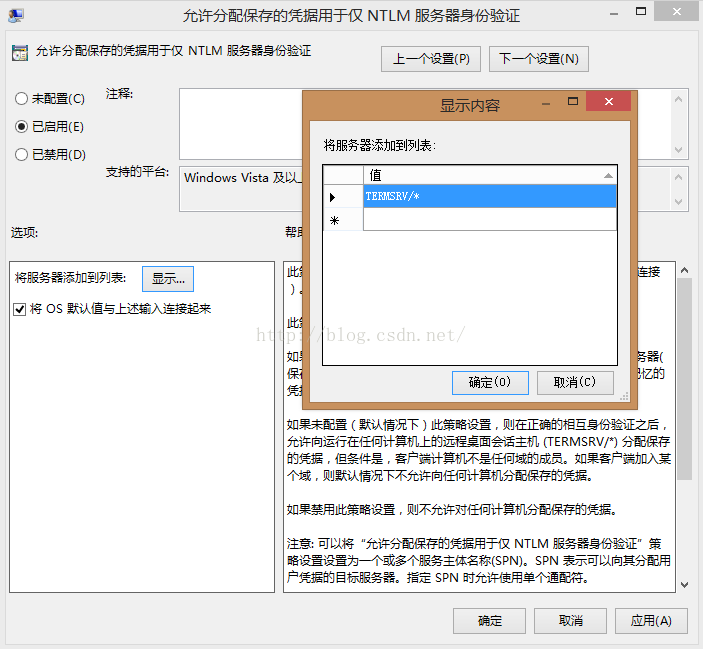Click the policy window title bar icon
This screenshot has height=649, width=703.
coord(16,16)
